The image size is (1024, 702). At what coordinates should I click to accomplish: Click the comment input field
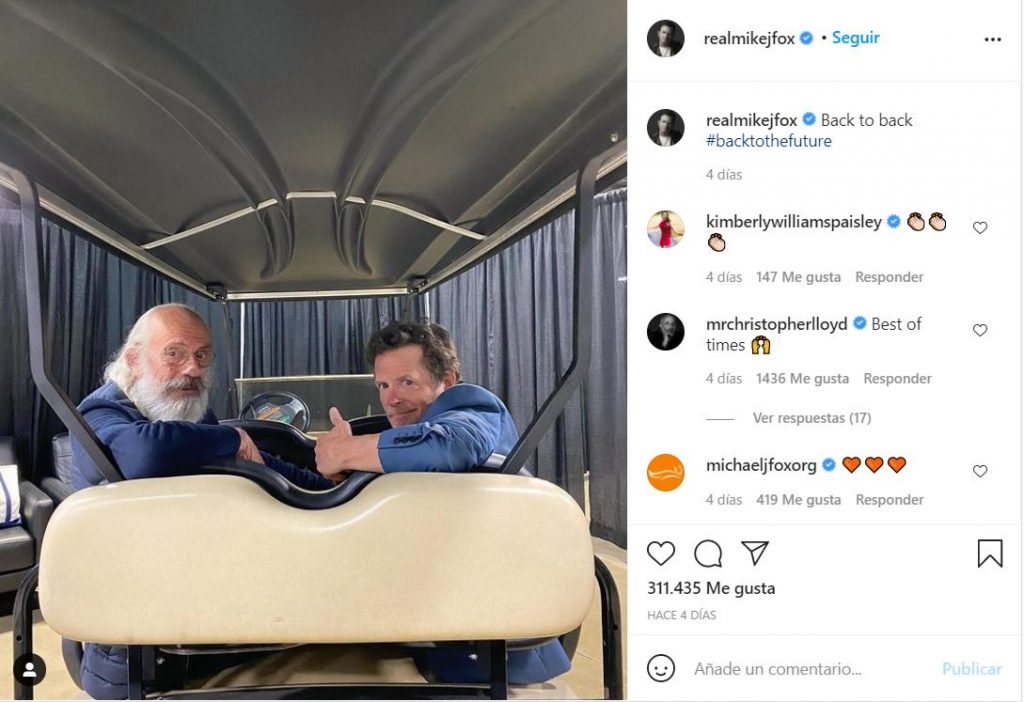point(810,669)
